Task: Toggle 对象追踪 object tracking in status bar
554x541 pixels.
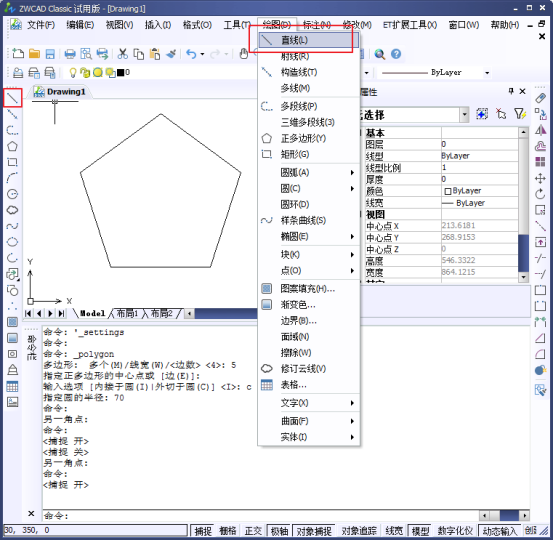Action: (359, 531)
